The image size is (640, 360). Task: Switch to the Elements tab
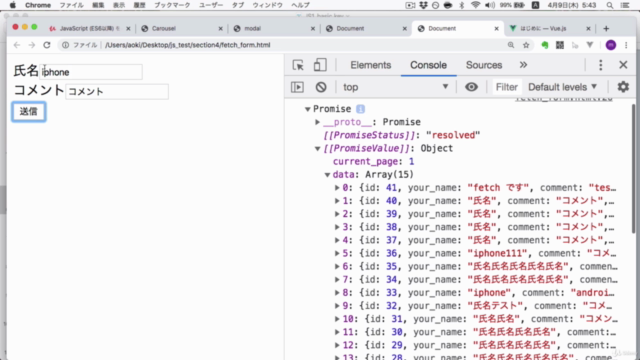(371, 65)
